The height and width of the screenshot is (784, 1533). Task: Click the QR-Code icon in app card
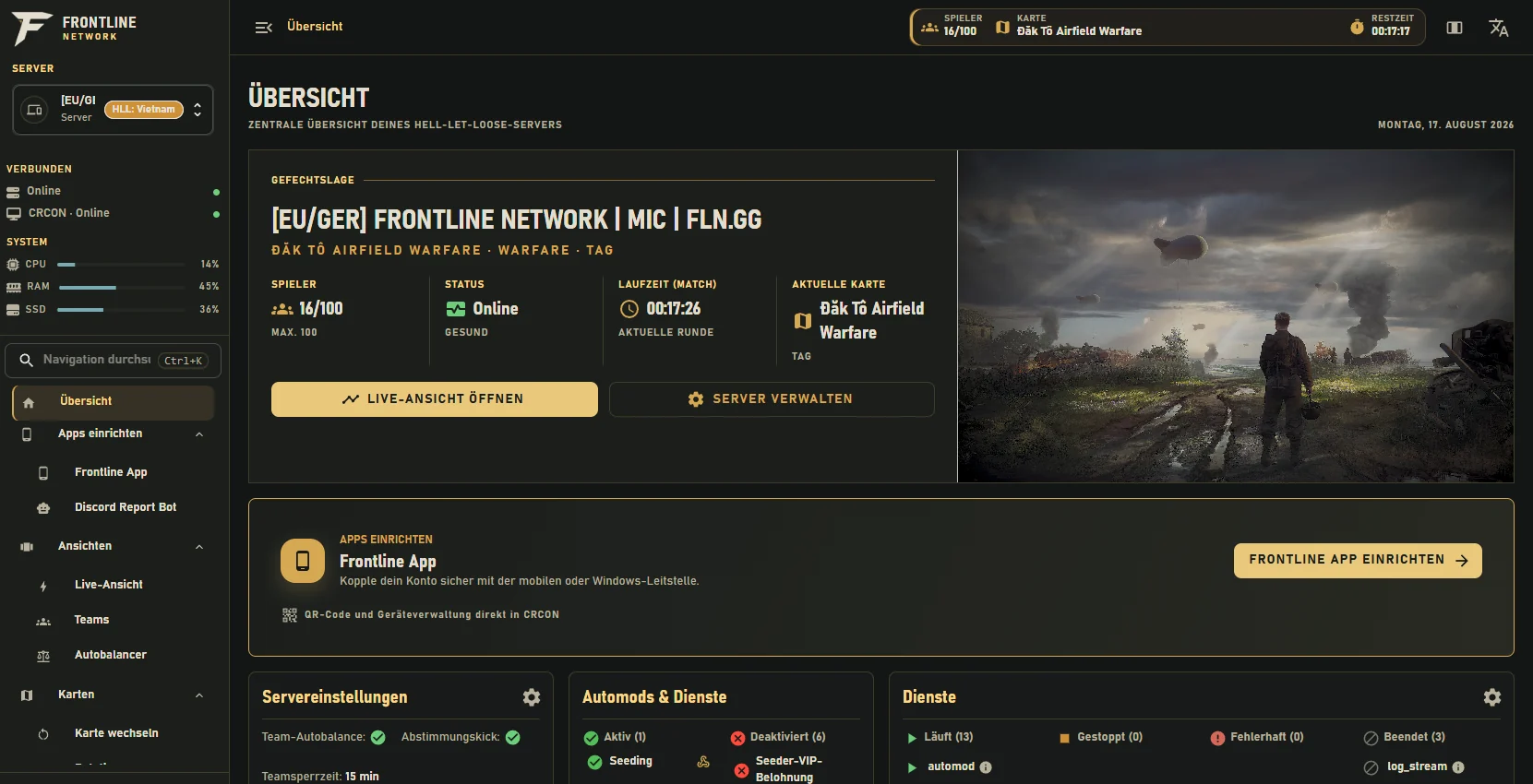coord(290,615)
